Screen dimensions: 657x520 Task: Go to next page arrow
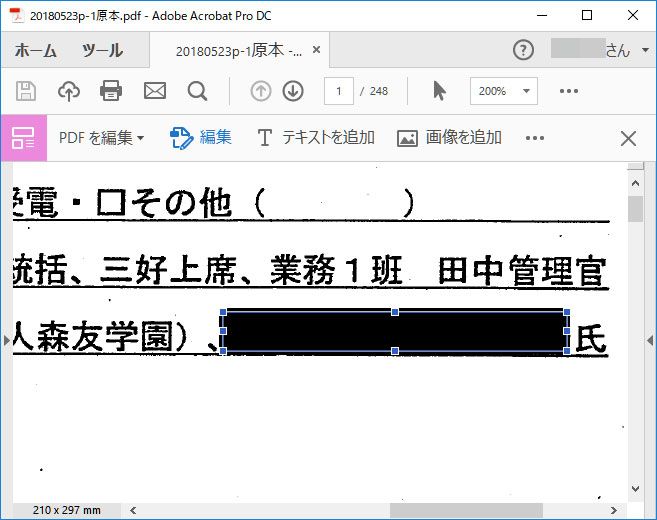click(293, 91)
